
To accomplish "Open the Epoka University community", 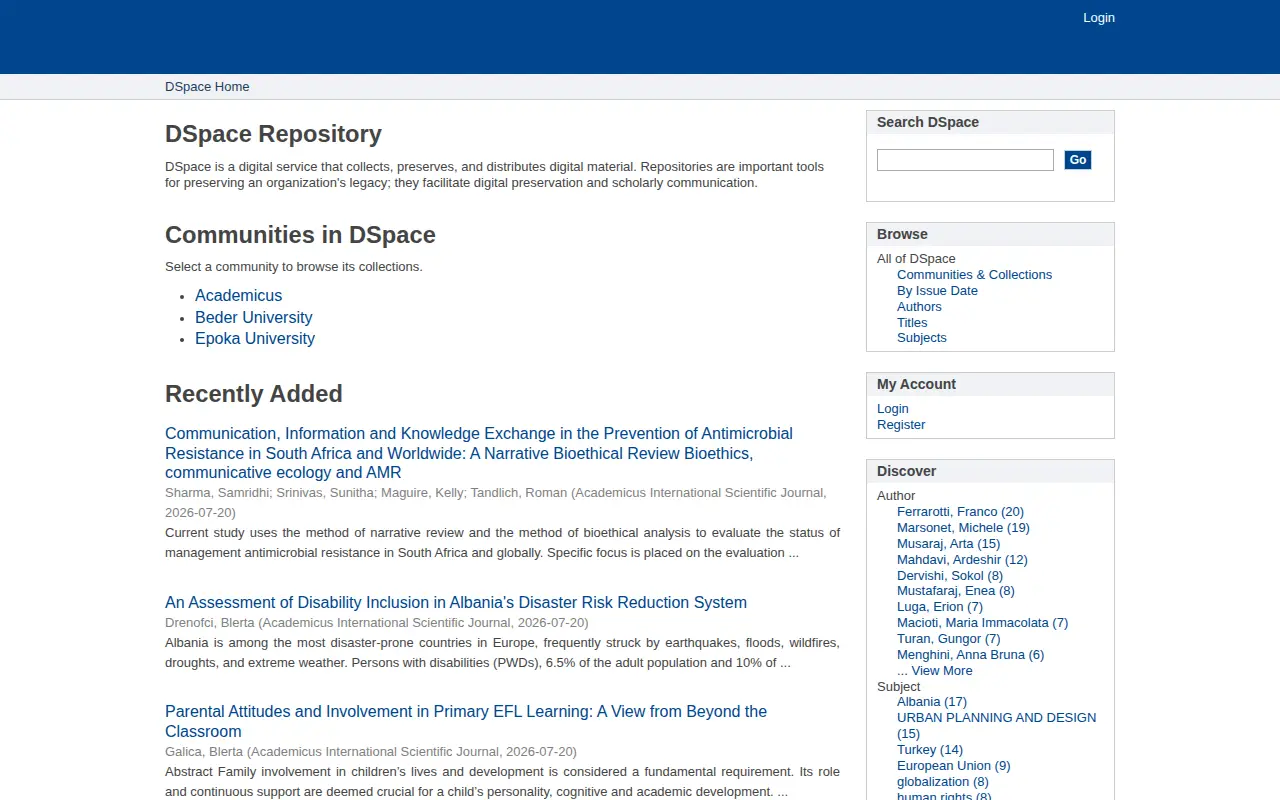I will tap(255, 339).
